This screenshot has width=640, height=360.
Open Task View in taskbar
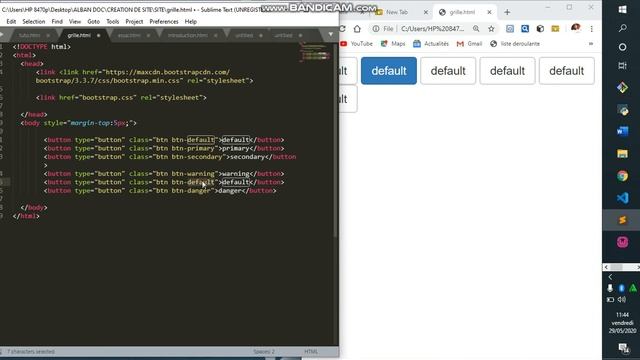[622, 65]
